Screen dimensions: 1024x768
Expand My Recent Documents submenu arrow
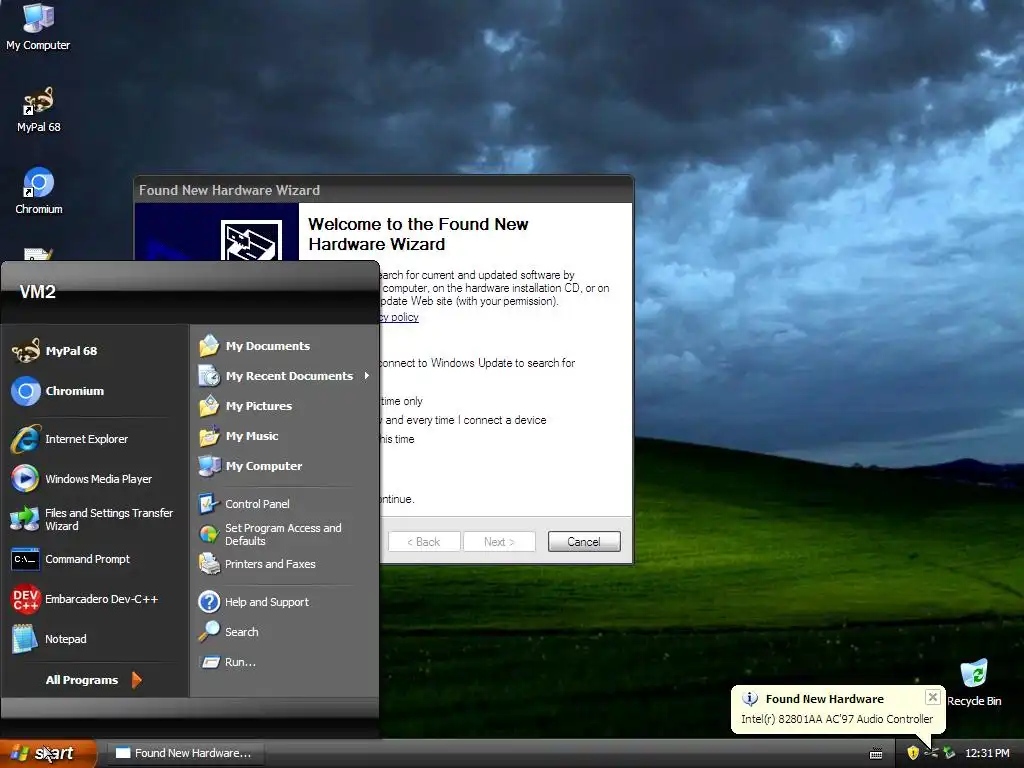367,376
